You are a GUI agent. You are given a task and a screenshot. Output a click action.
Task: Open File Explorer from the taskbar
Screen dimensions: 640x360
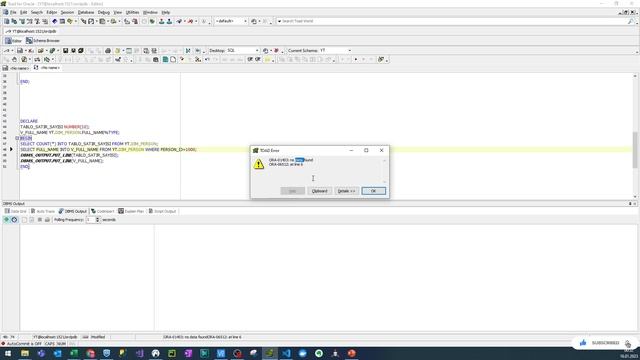[x=25, y=353]
